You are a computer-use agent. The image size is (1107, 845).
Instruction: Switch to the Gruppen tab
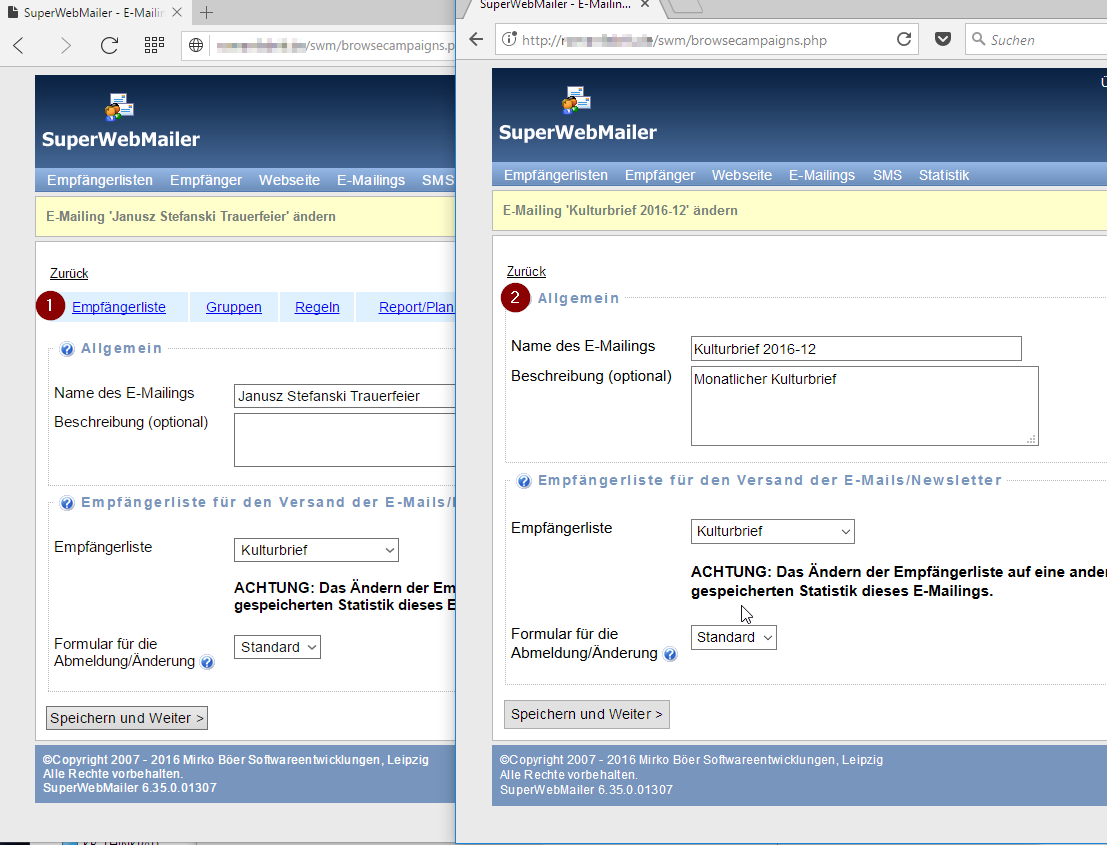coord(233,307)
